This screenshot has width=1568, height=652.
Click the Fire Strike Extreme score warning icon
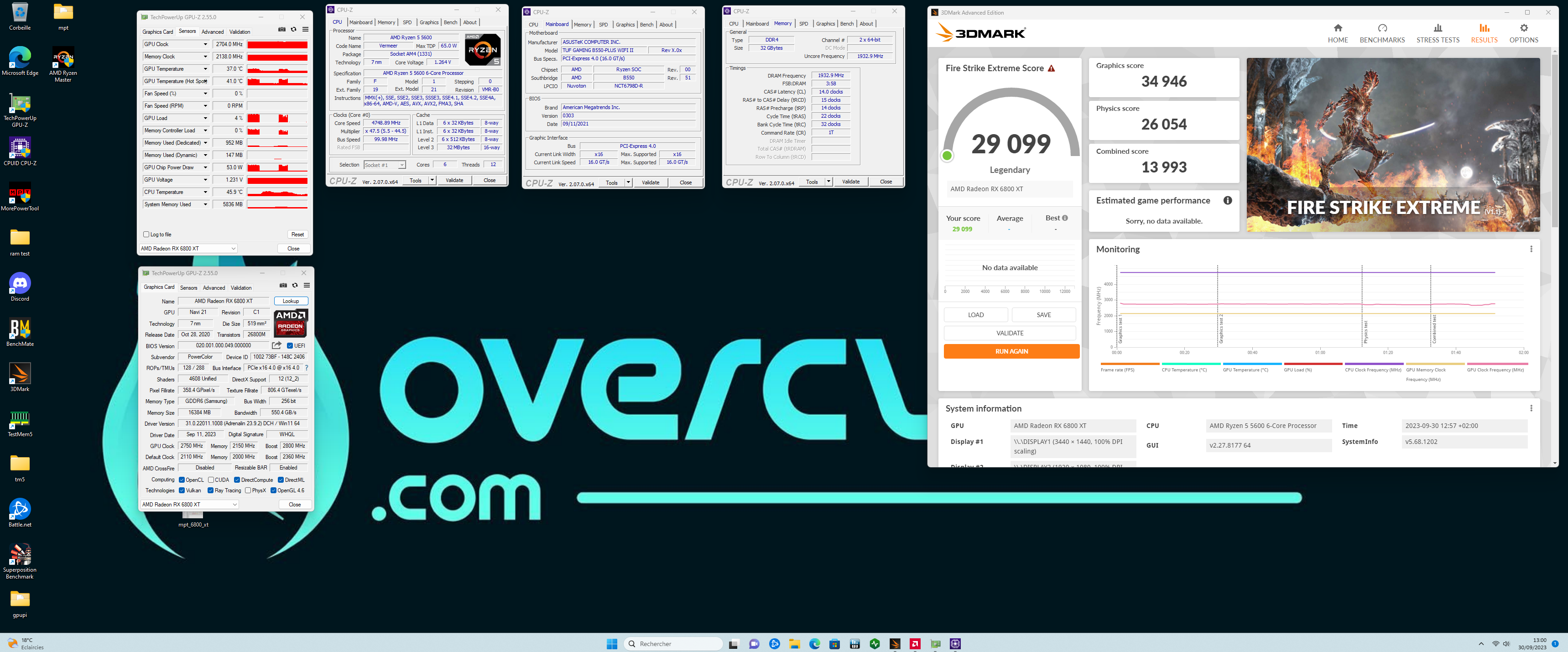[x=1051, y=68]
